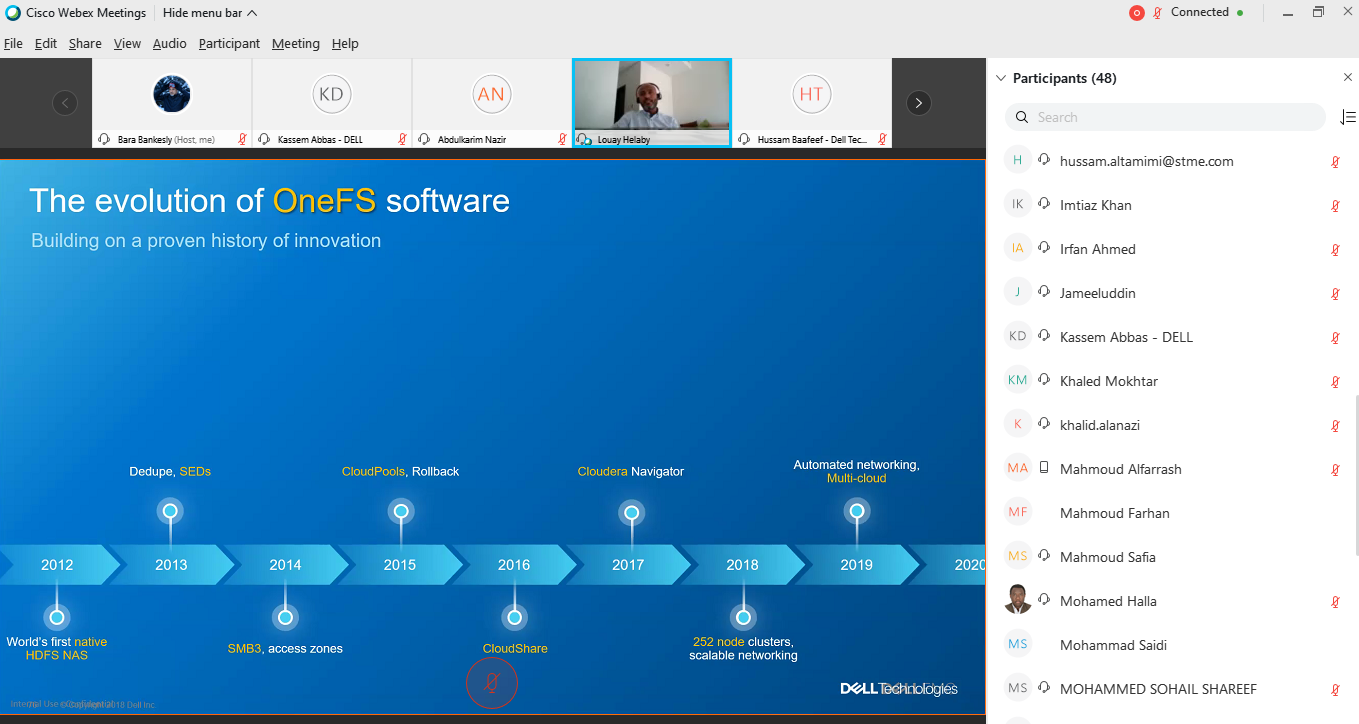Select the Abdulkarim Nazir thumbnail
1359x724 pixels.
coord(492,103)
